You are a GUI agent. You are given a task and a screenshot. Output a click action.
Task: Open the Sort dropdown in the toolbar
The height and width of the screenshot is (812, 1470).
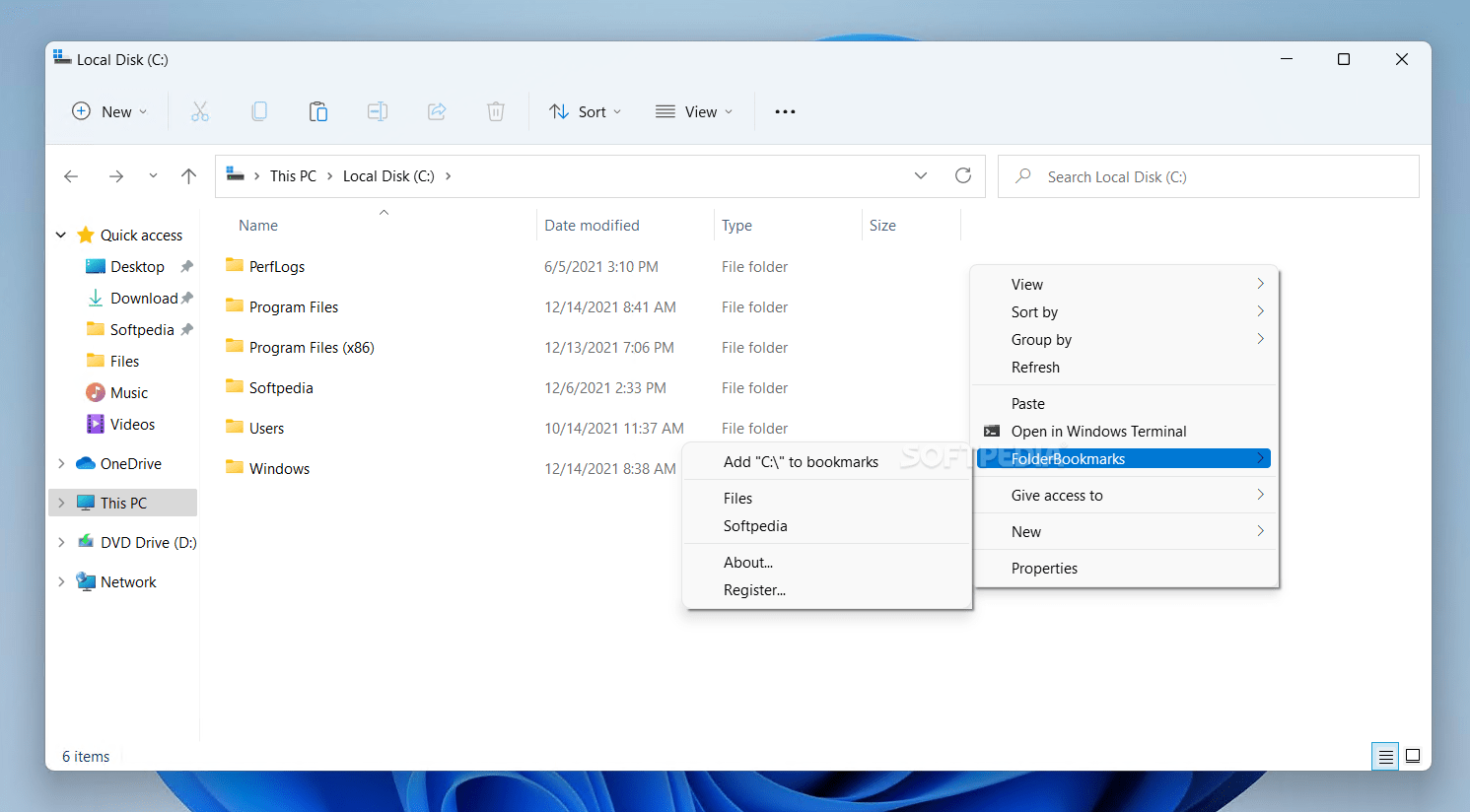click(x=585, y=111)
